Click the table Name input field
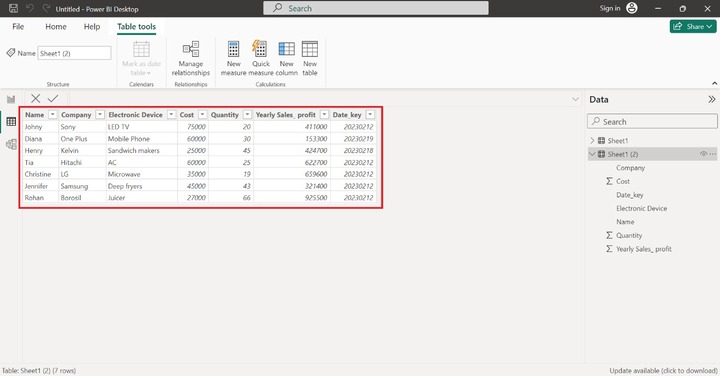The image size is (720, 376). click(x=74, y=53)
